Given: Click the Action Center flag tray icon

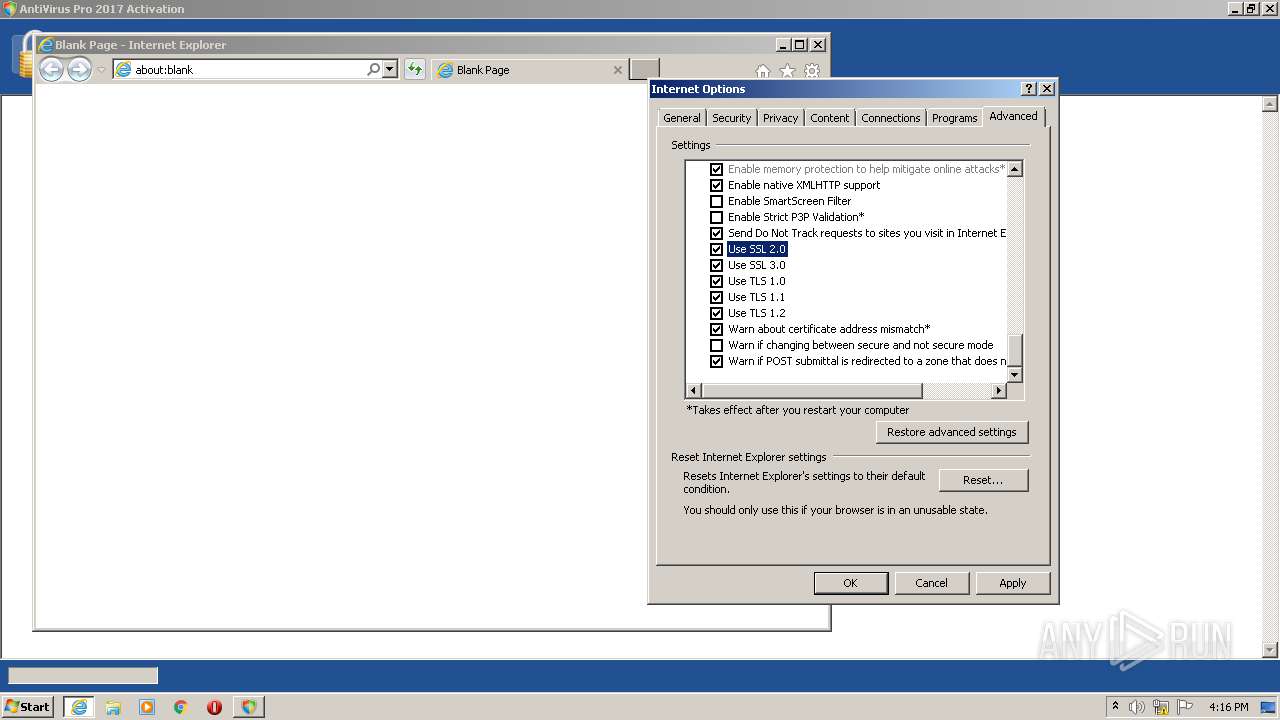Looking at the screenshot, I should [1185, 707].
